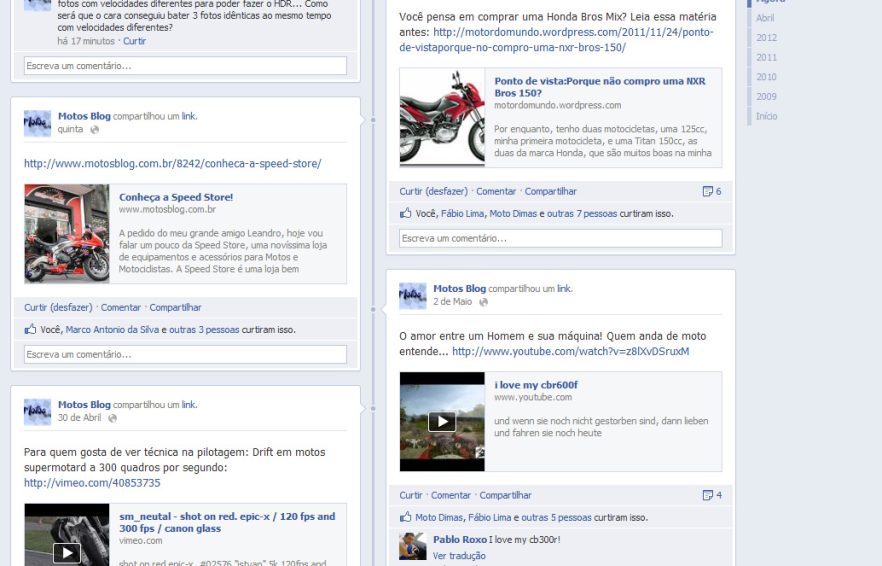Open the Conheça a Speed Store! title

[x=176, y=197]
